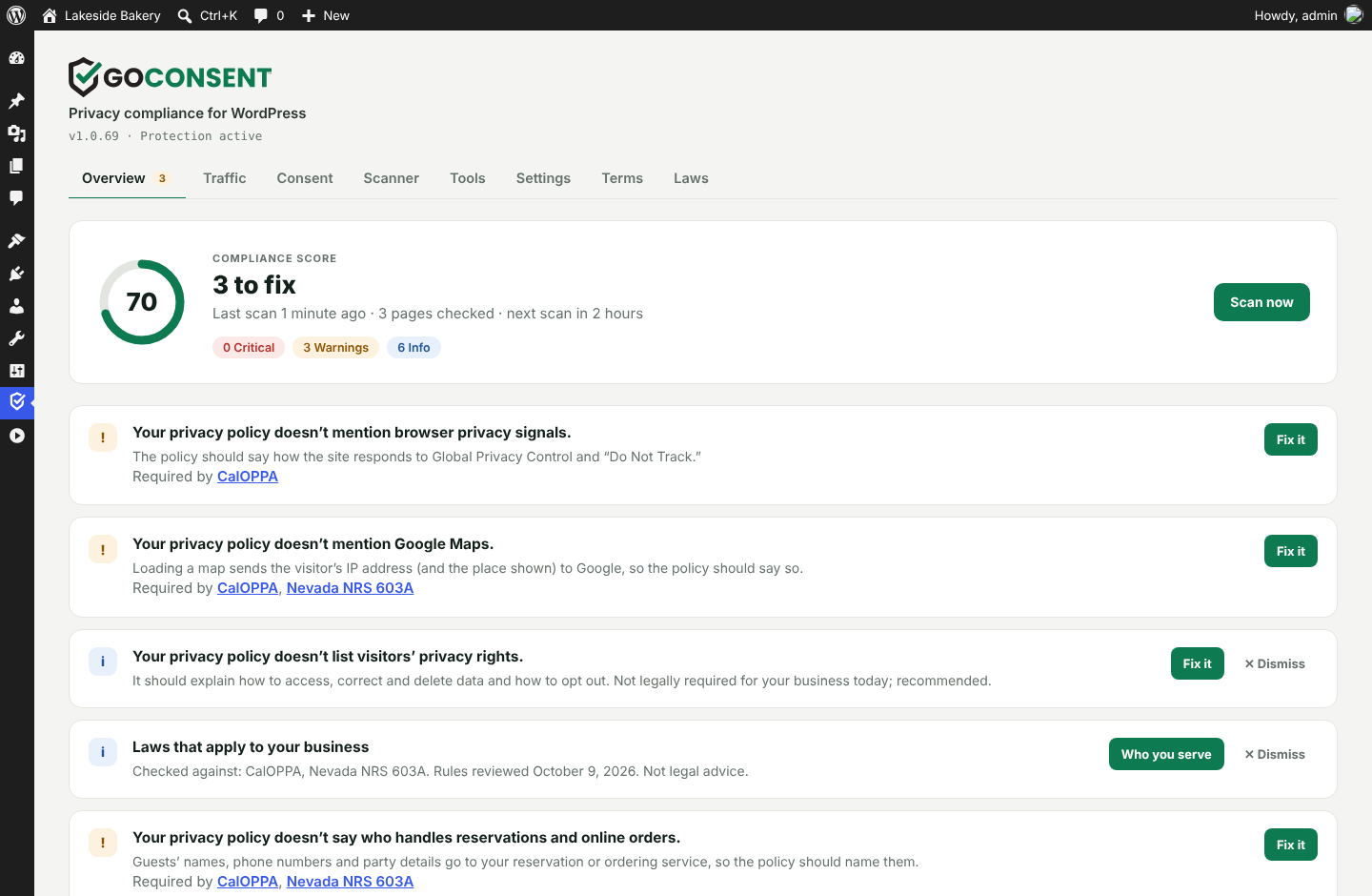Screen dimensions: 1372x896
Task: Click the Who you serve button
Action: click(x=1166, y=754)
